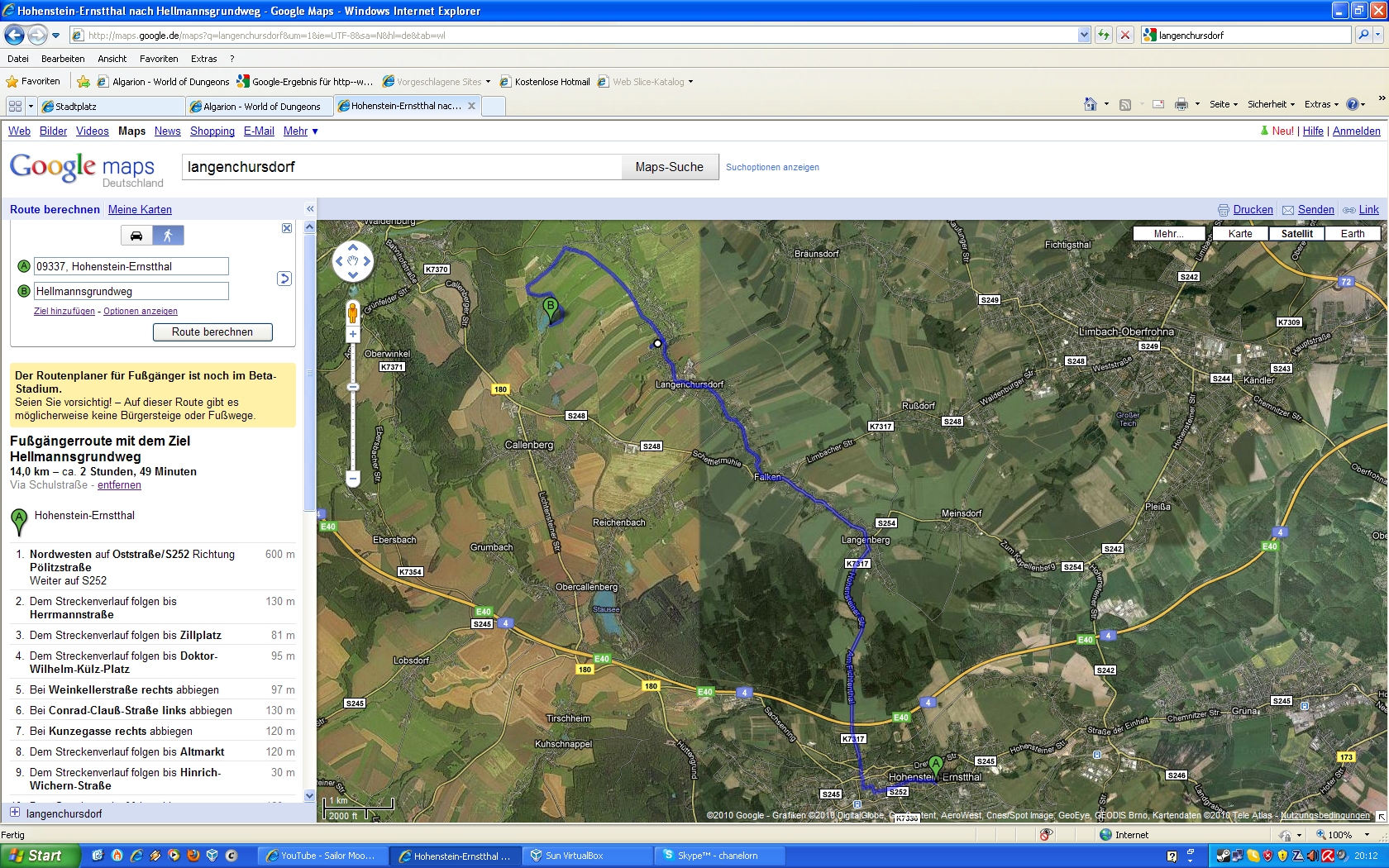1389x868 pixels.
Task: Open the Favoriten menu
Action: pyautogui.click(x=159, y=59)
